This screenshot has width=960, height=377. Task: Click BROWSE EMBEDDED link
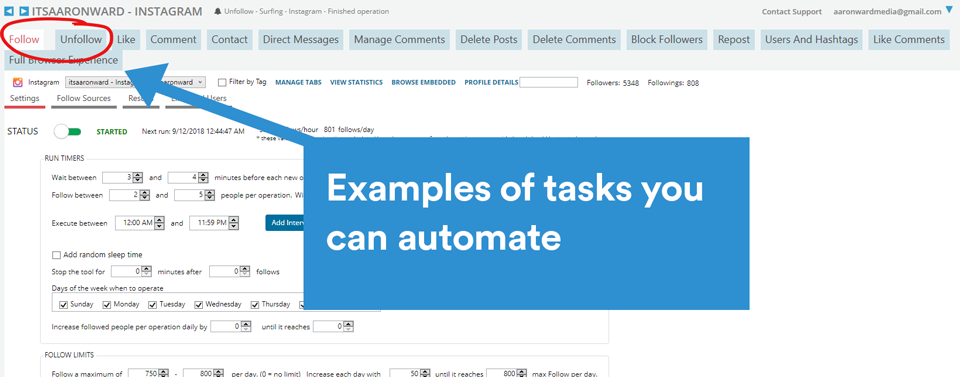(424, 82)
